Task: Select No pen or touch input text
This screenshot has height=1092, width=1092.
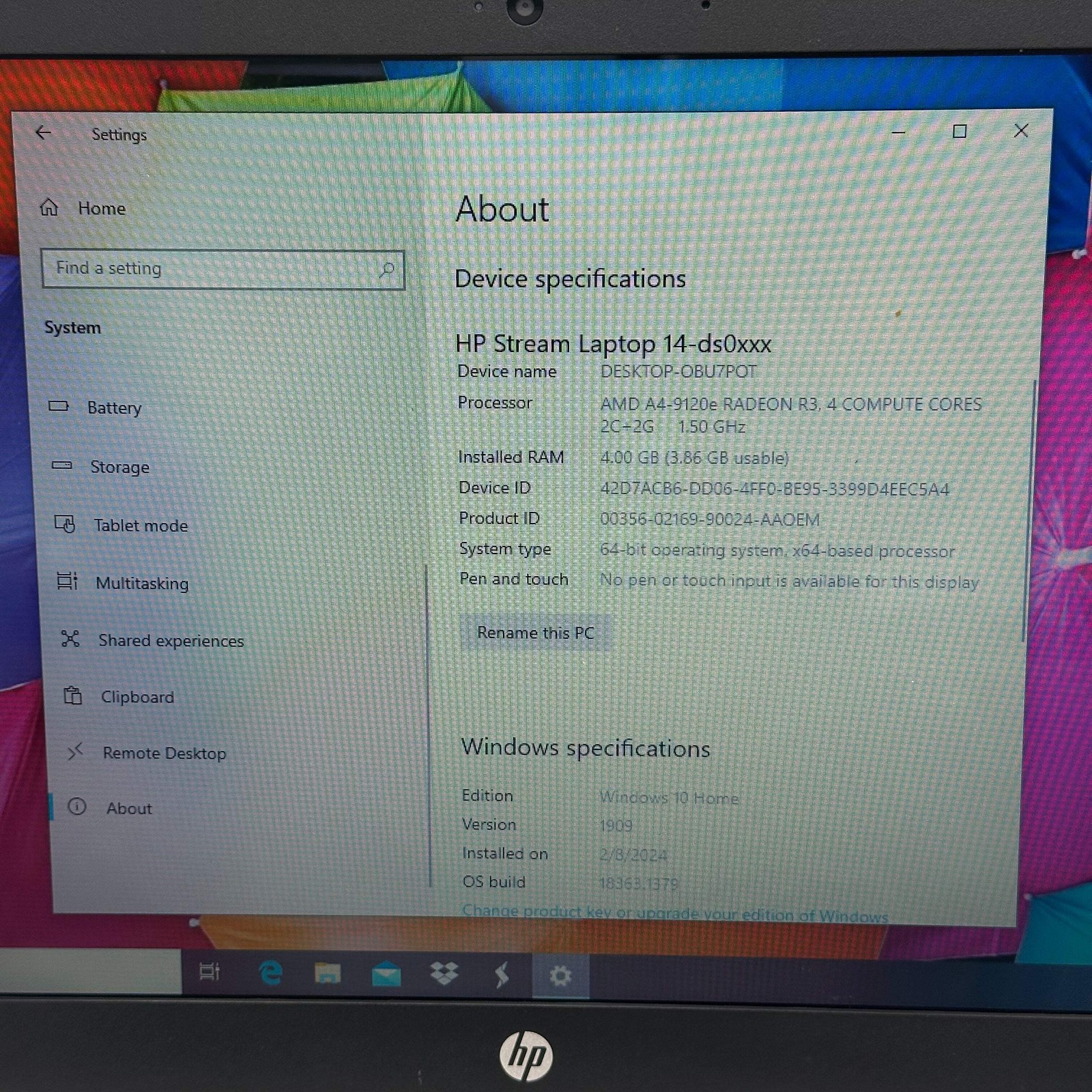Action: (x=789, y=581)
